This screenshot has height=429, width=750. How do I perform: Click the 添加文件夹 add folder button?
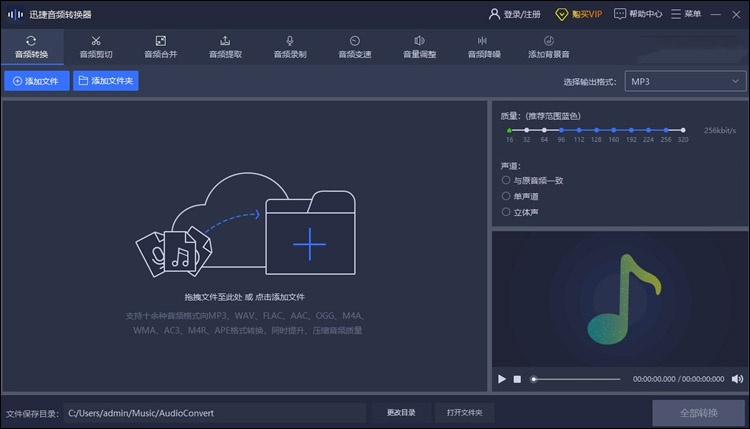coord(106,81)
